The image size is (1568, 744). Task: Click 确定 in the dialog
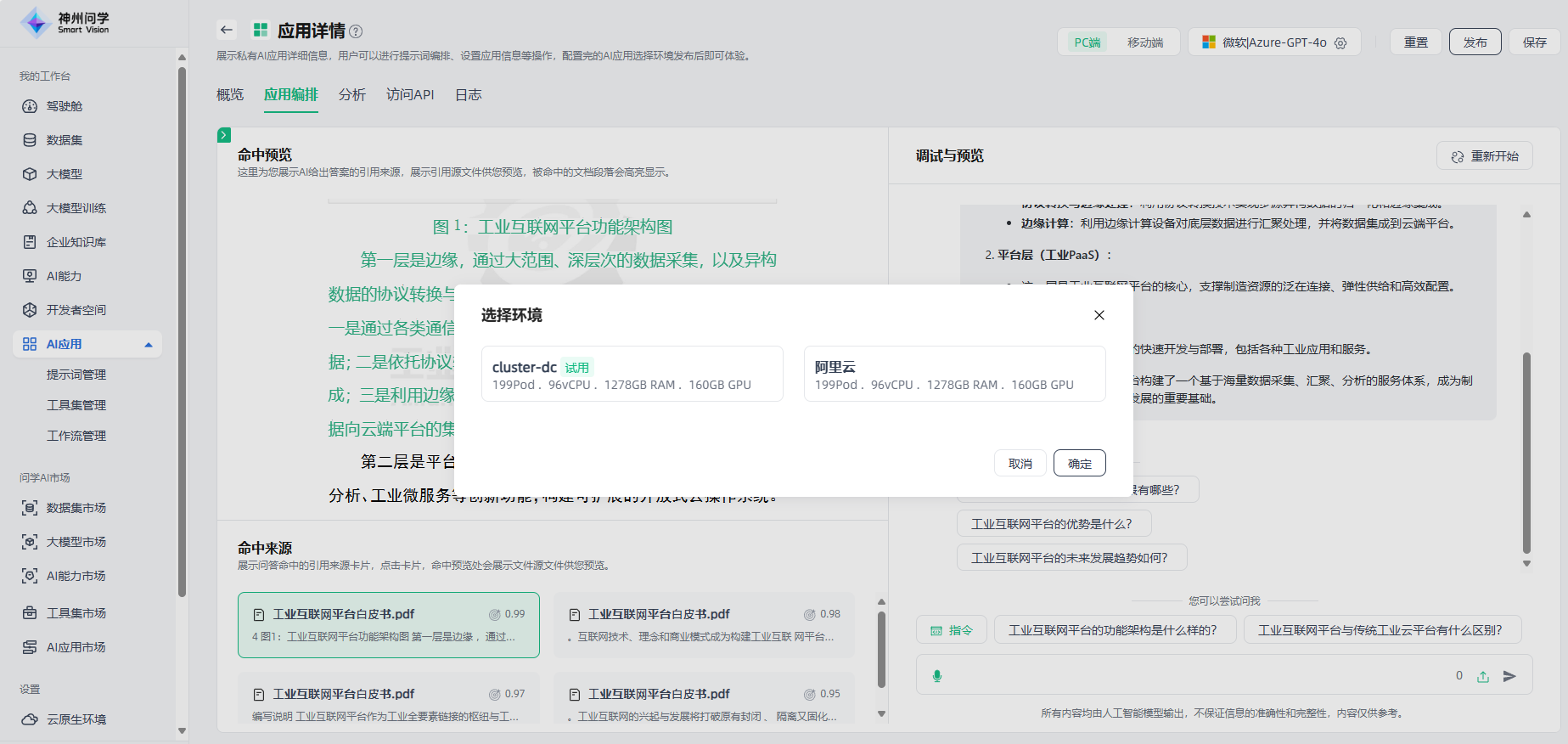pyautogui.click(x=1080, y=464)
